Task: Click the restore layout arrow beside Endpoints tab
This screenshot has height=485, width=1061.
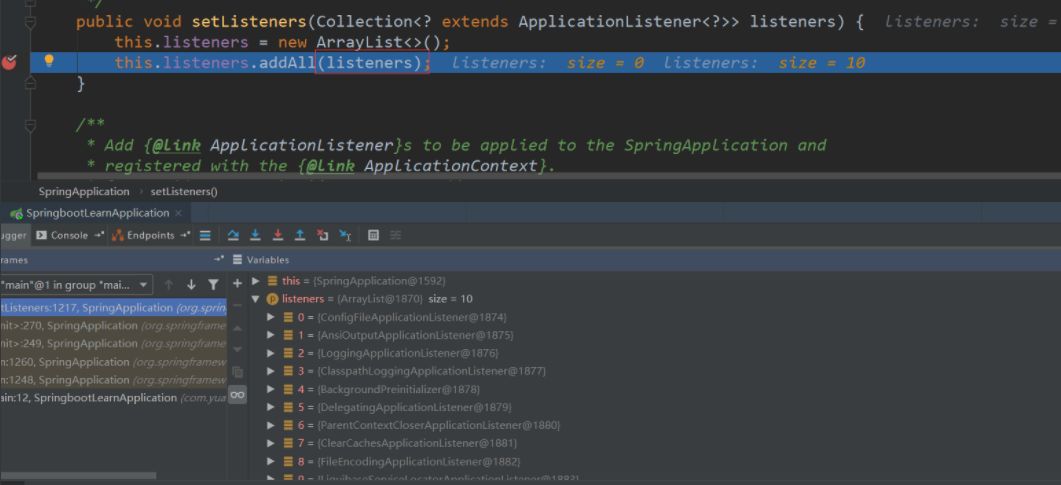Action: pyautogui.click(x=184, y=235)
